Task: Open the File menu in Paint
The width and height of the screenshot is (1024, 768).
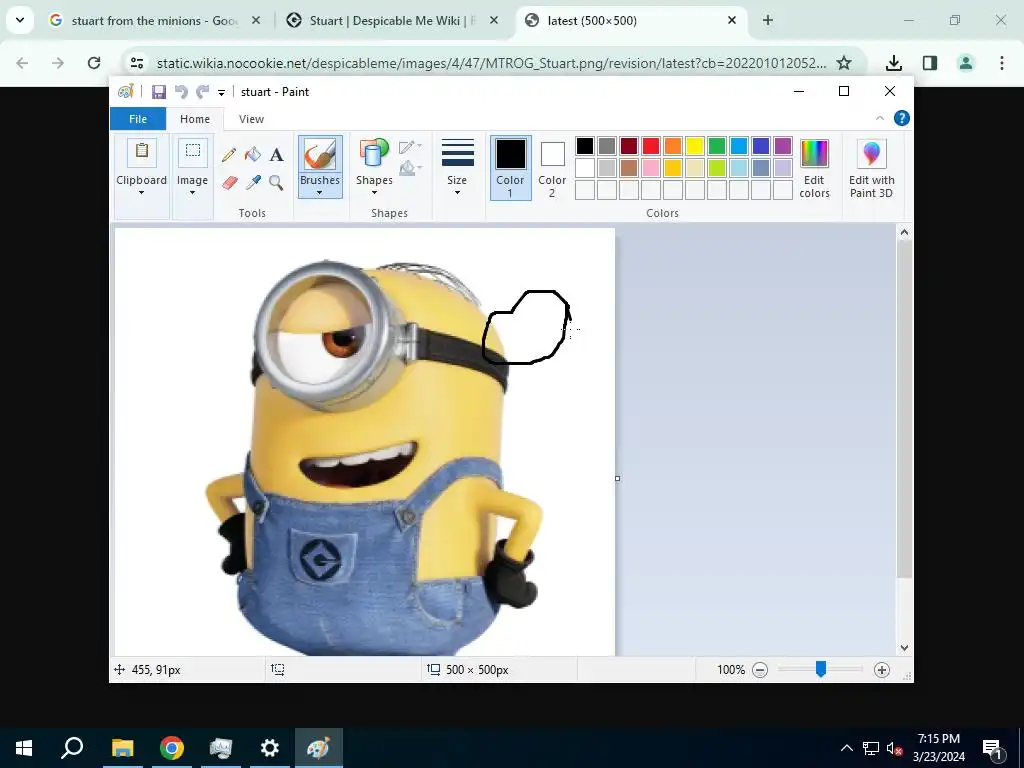Action: click(x=138, y=119)
